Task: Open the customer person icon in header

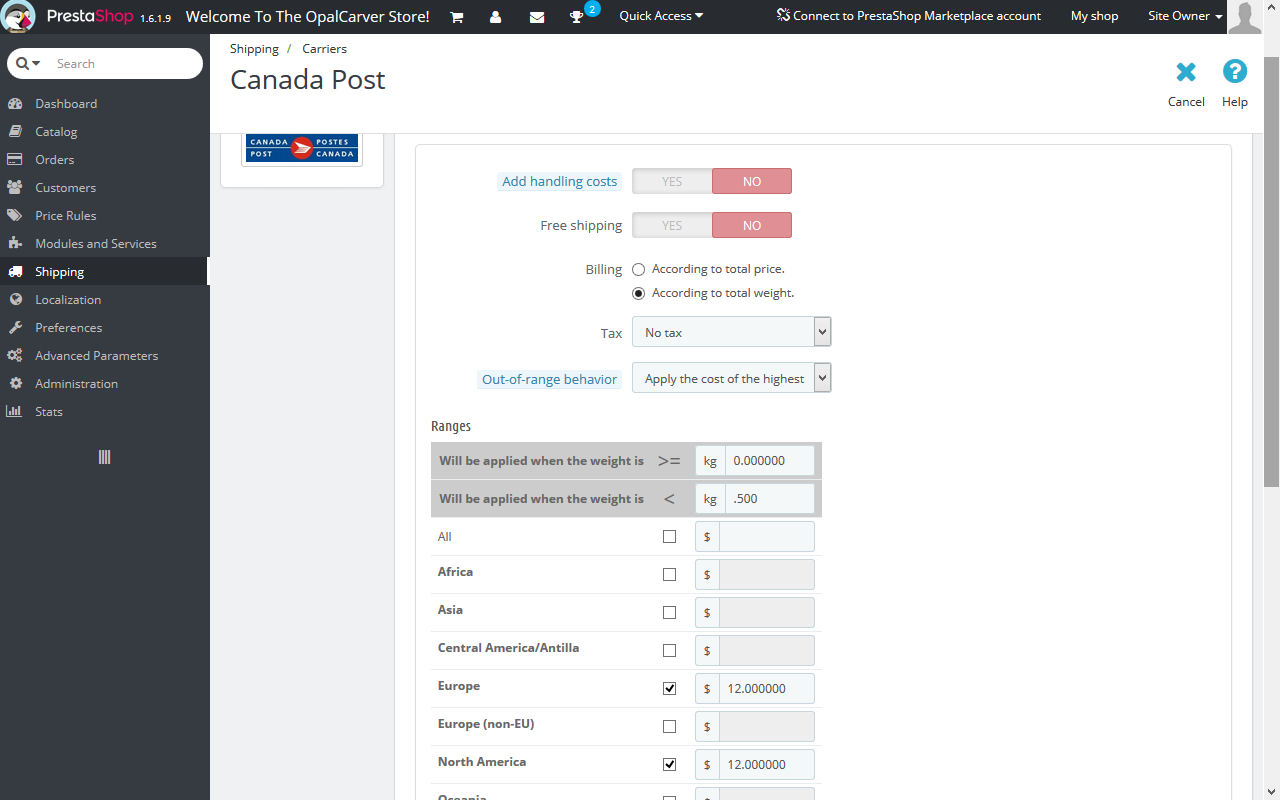Action: [x=495, y=17]
